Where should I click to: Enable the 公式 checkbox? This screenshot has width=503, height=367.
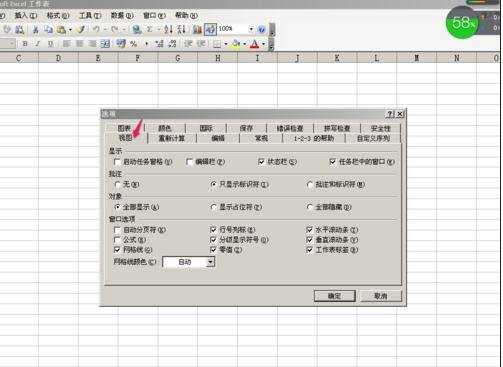[x=117, y=240]
